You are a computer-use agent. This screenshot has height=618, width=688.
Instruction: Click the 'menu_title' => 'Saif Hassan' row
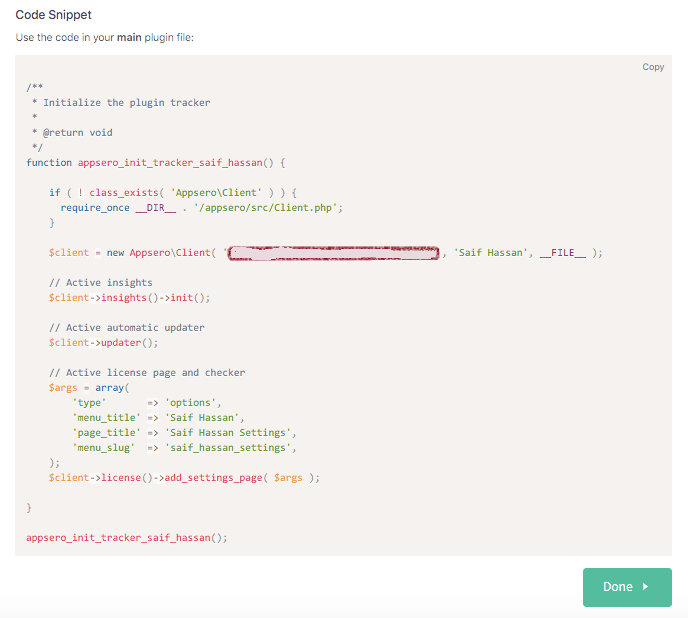[158, 418]
